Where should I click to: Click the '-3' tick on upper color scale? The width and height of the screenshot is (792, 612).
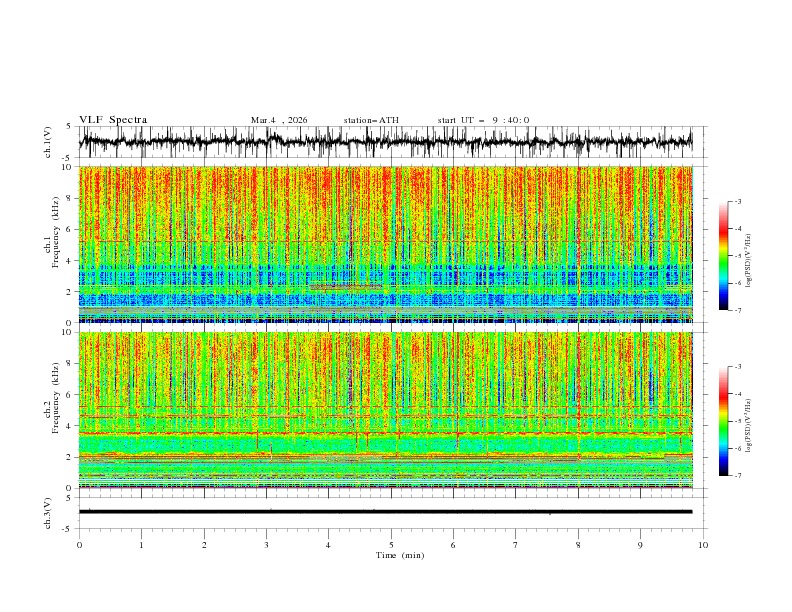737,201
